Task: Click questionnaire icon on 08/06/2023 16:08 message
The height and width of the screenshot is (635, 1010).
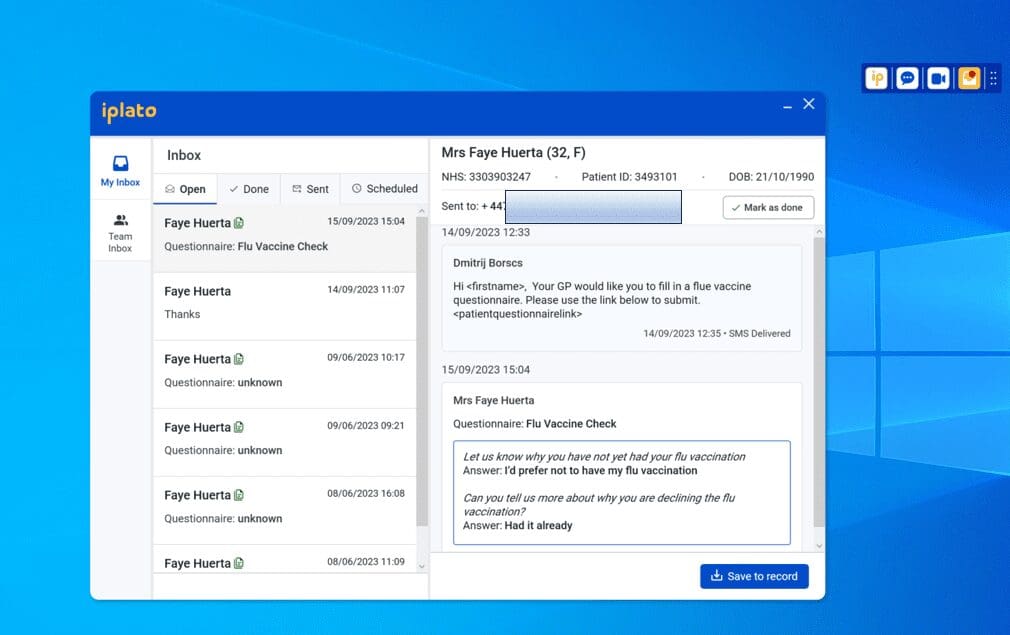Action: (239, 495)
